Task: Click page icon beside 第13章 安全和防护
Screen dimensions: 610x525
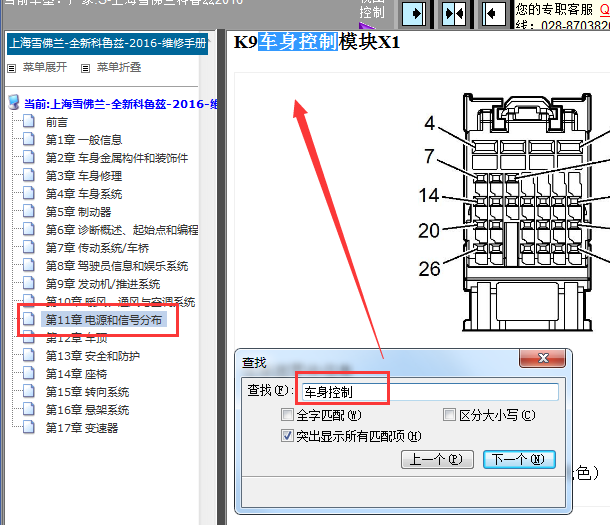Action: click(x=29, y=355)
